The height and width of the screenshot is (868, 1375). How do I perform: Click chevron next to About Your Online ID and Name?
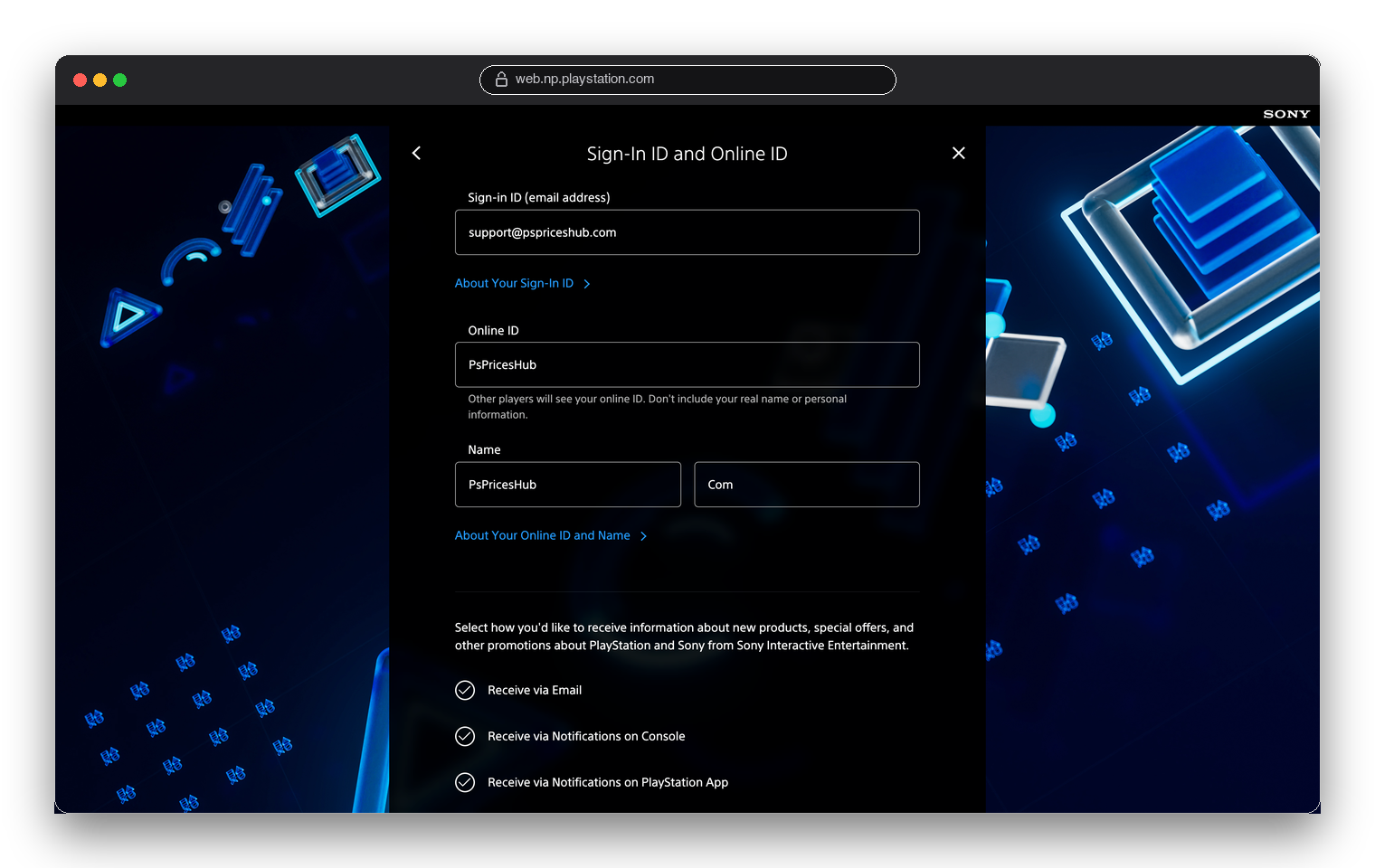coord(643,536)
